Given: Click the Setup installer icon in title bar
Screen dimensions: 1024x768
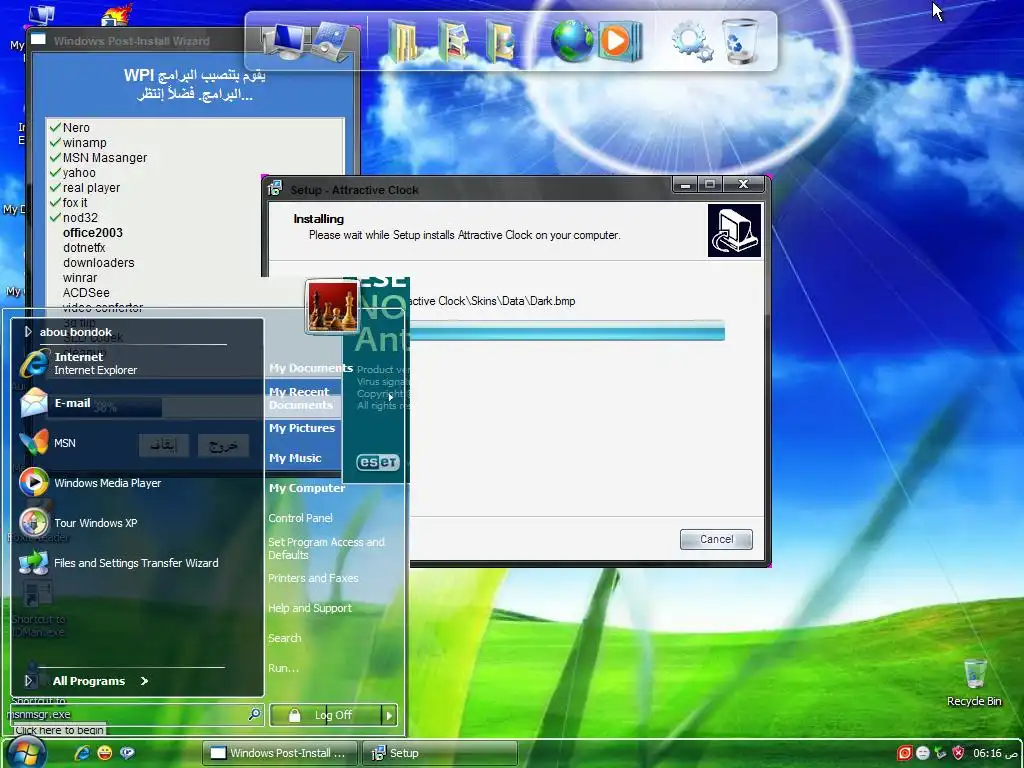Looking at the screenshot, I should [x=275, y=189].
